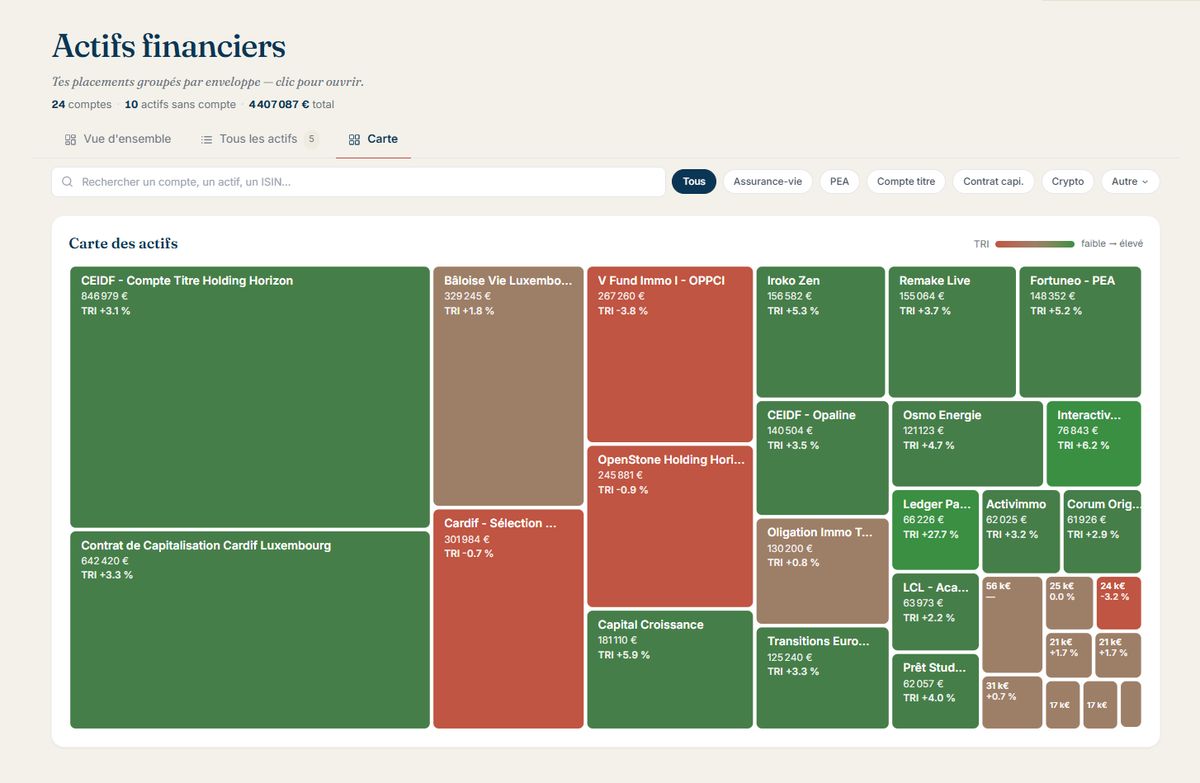Select the Carte tab
The width and height of the screenshot is (1200, 783).
[x=373, y=139]
